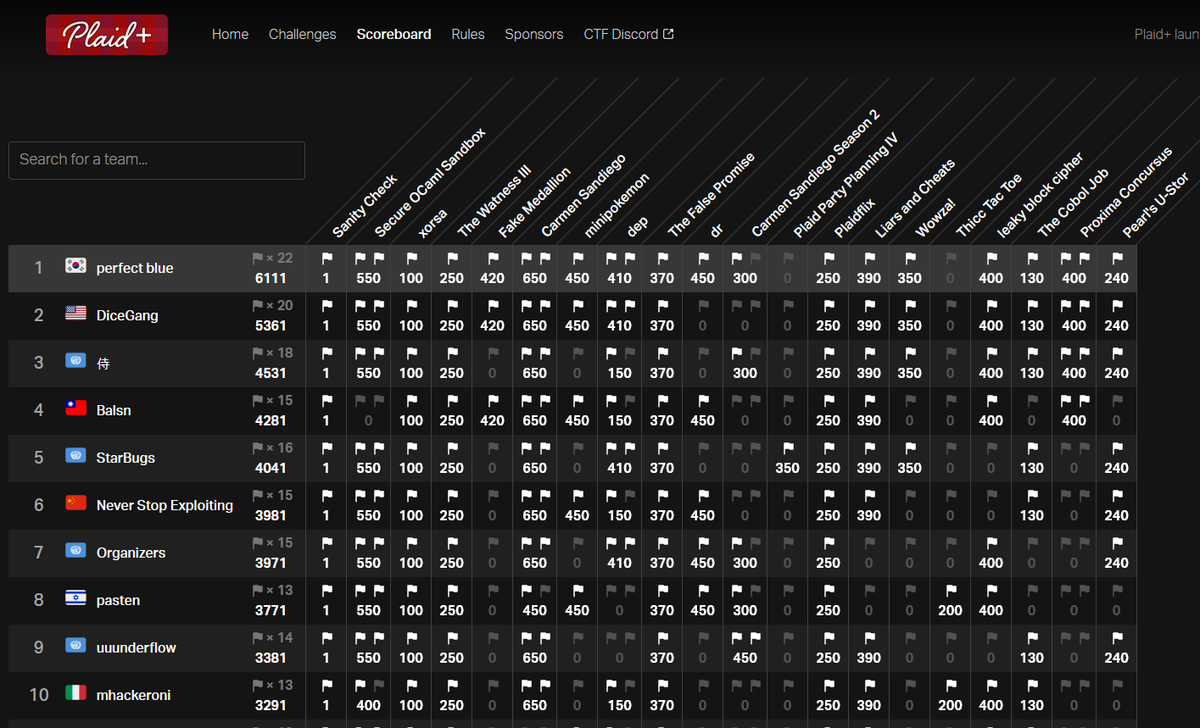Click DiceGang's xorsa solved flag icon
This screenshot has height=728, width=1200.
pos(411,305)
